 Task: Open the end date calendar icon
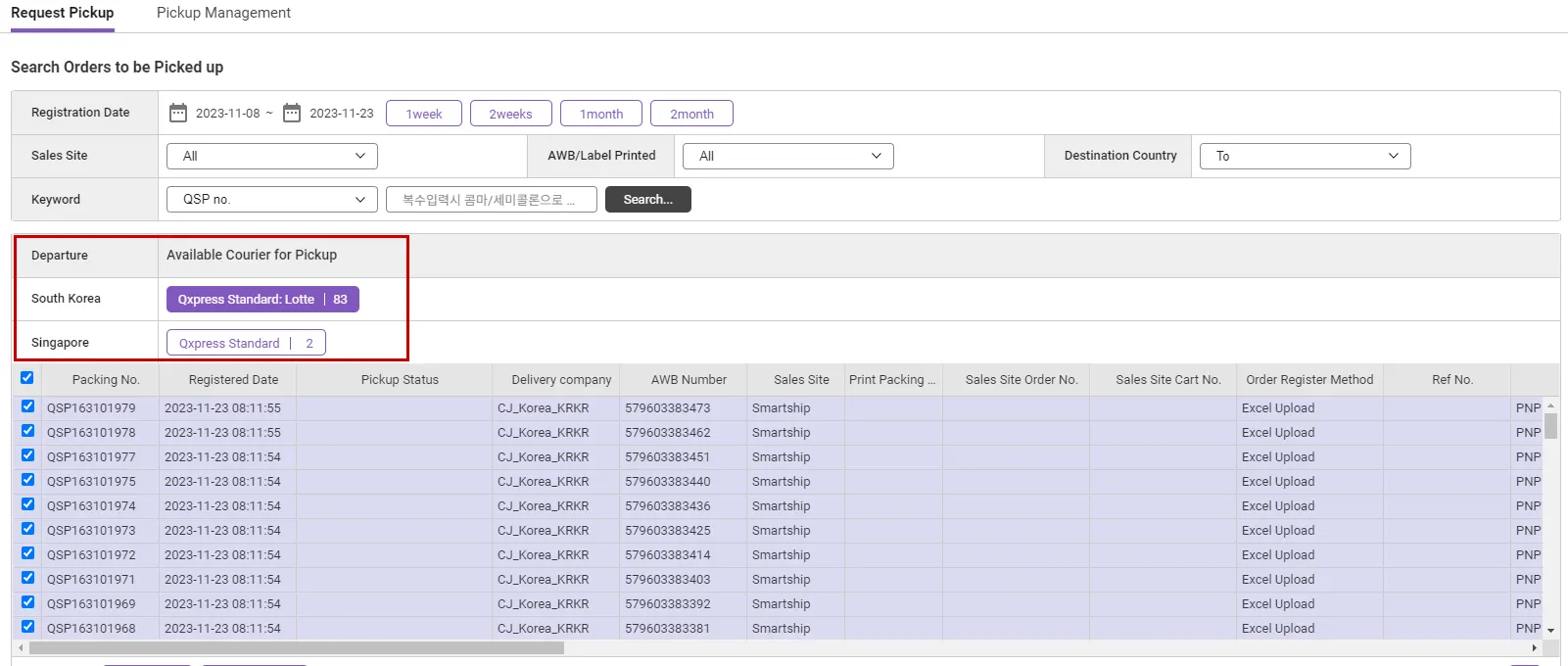(292, 113)
